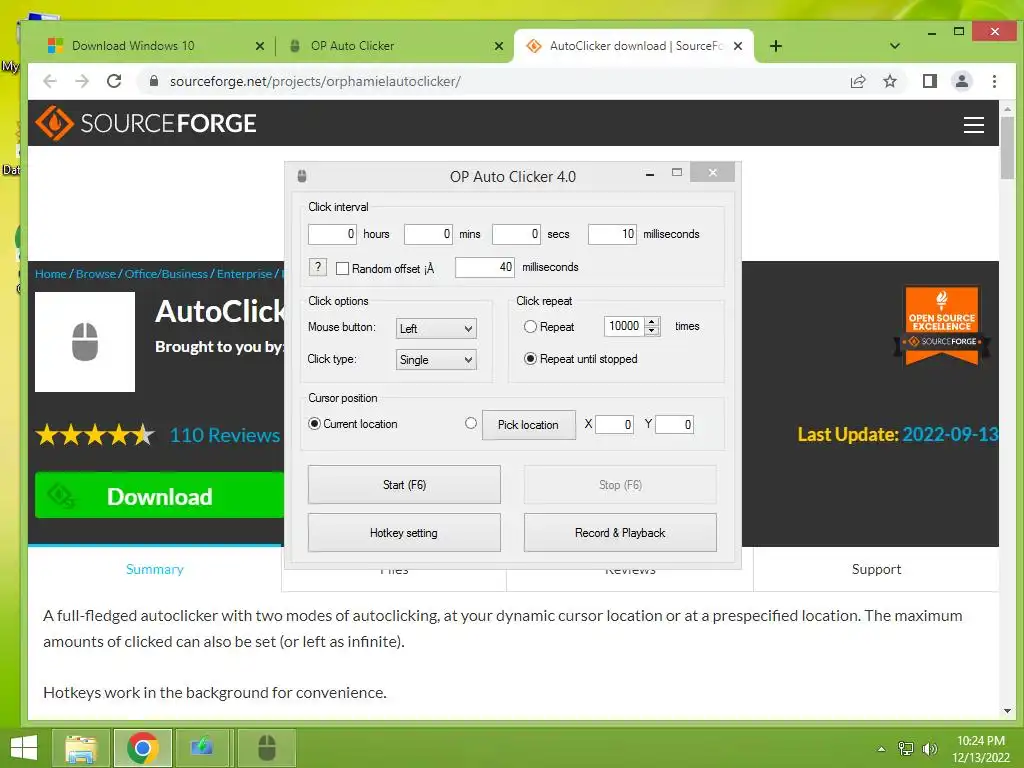Click Chrome icon in the taskbar
1024x768 pixels.
[143, 748]
